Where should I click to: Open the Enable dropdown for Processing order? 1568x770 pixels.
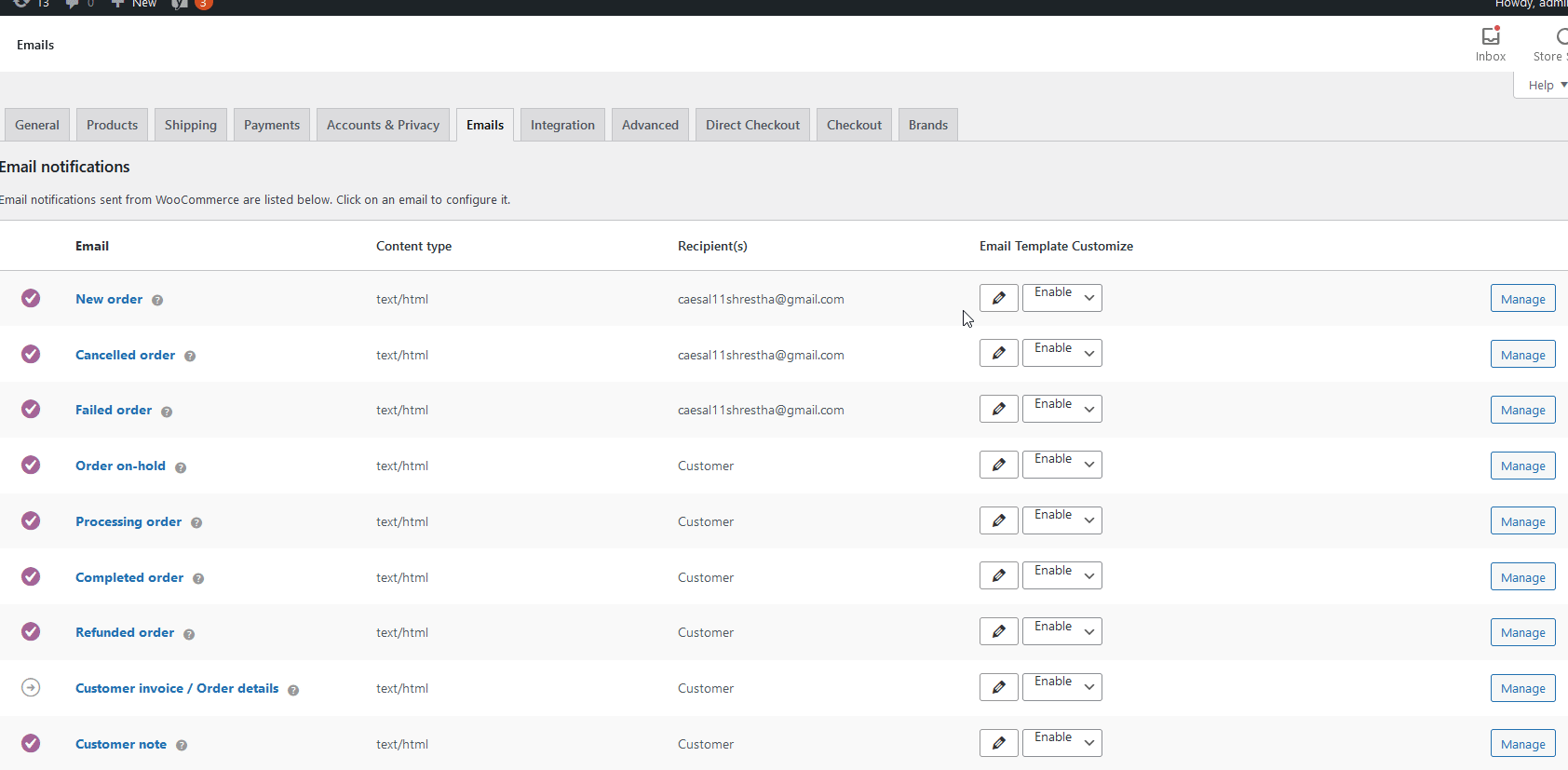coord(1062,520)
